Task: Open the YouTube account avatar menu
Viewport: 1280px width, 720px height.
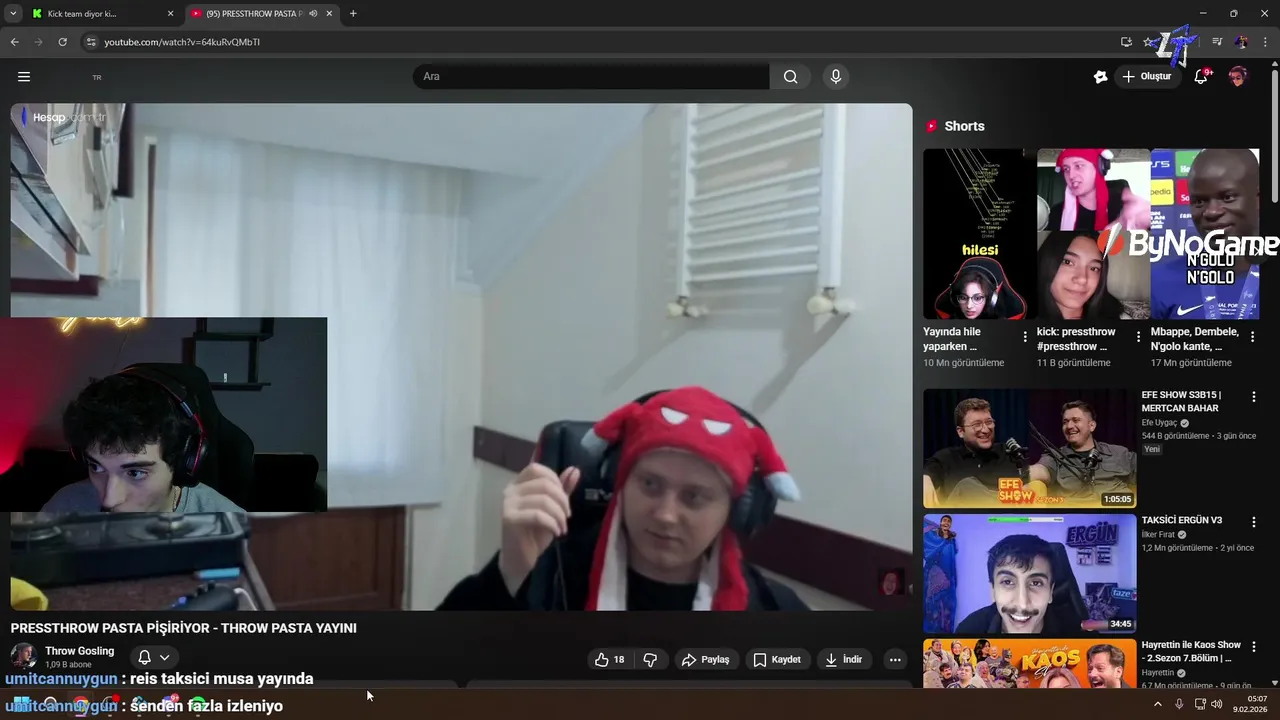Action: [x=1238, y=77]
